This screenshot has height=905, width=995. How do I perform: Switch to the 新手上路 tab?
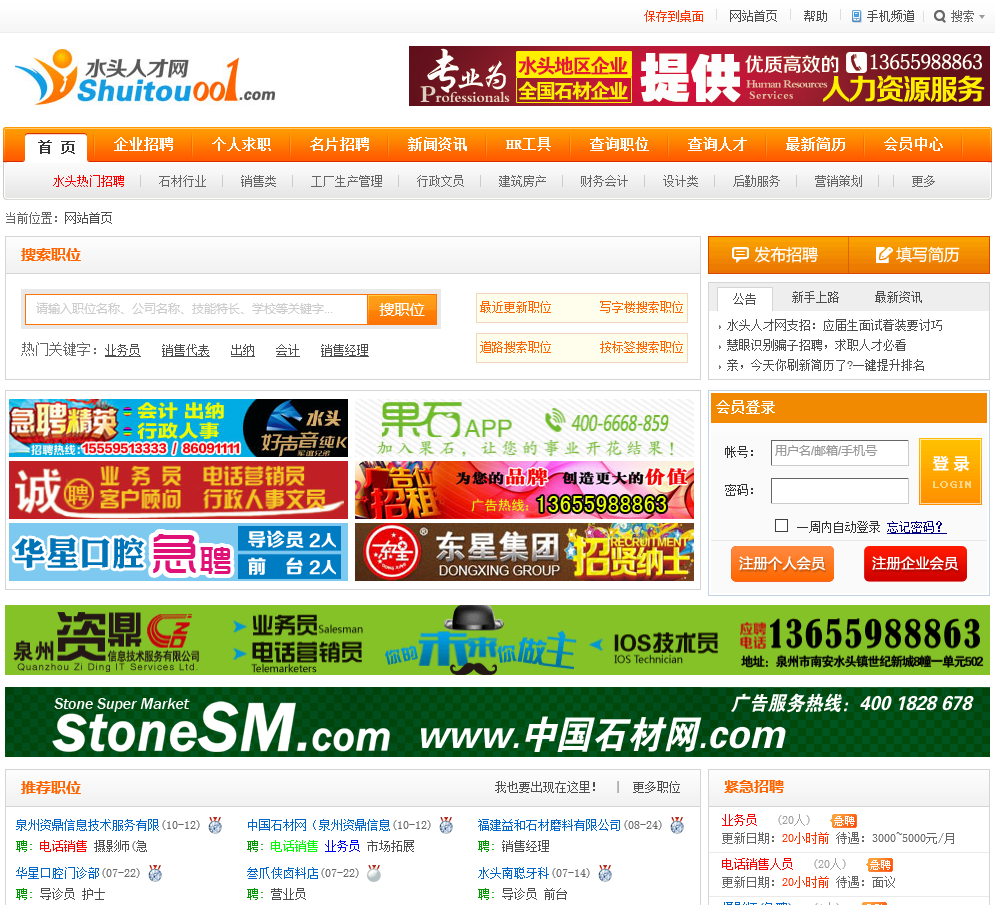[x=815, y=297]
